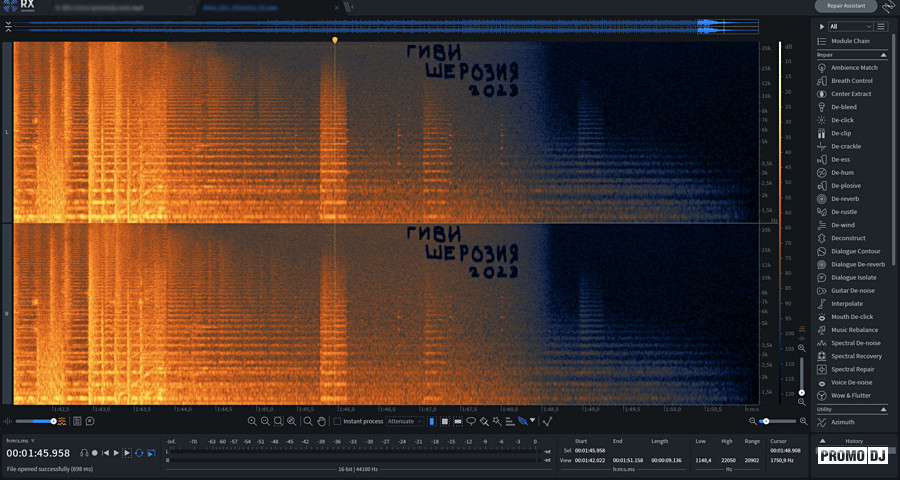Screen dimensions: 900x480
Task: Open the Breath Control module
Action: (851, 81)
